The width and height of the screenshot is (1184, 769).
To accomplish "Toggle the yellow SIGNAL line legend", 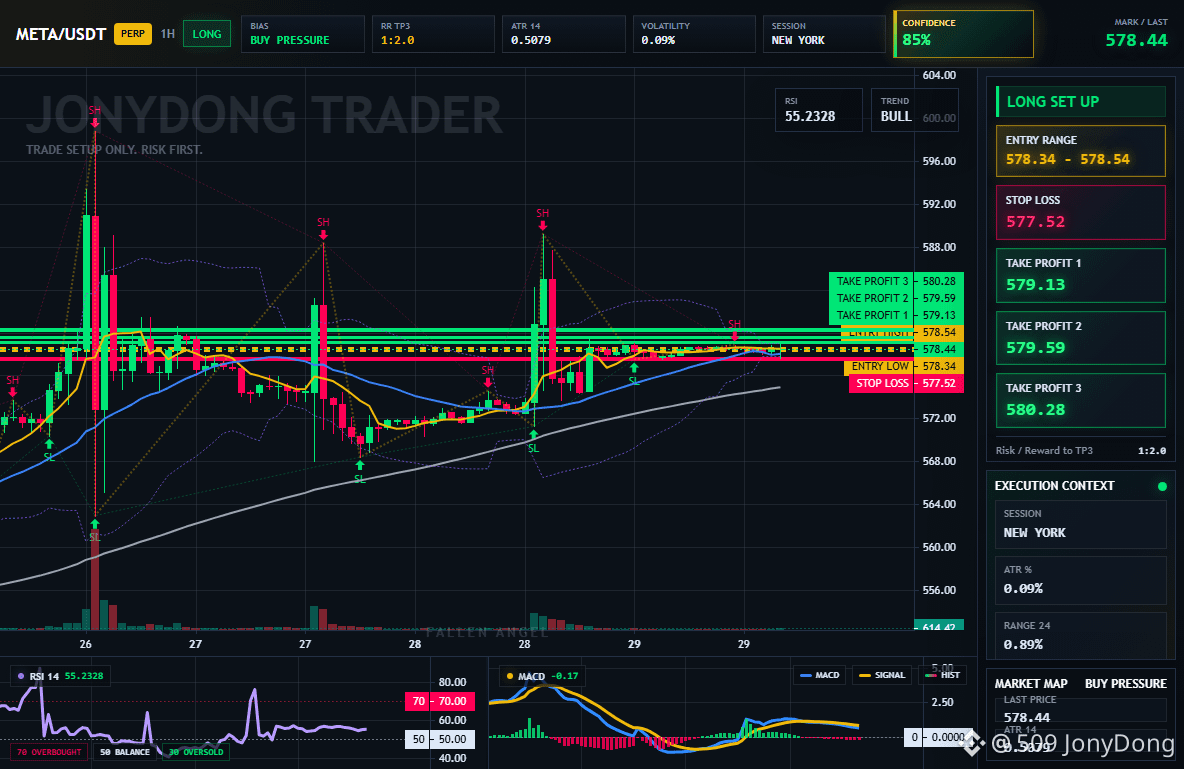I will pos(881,675).
